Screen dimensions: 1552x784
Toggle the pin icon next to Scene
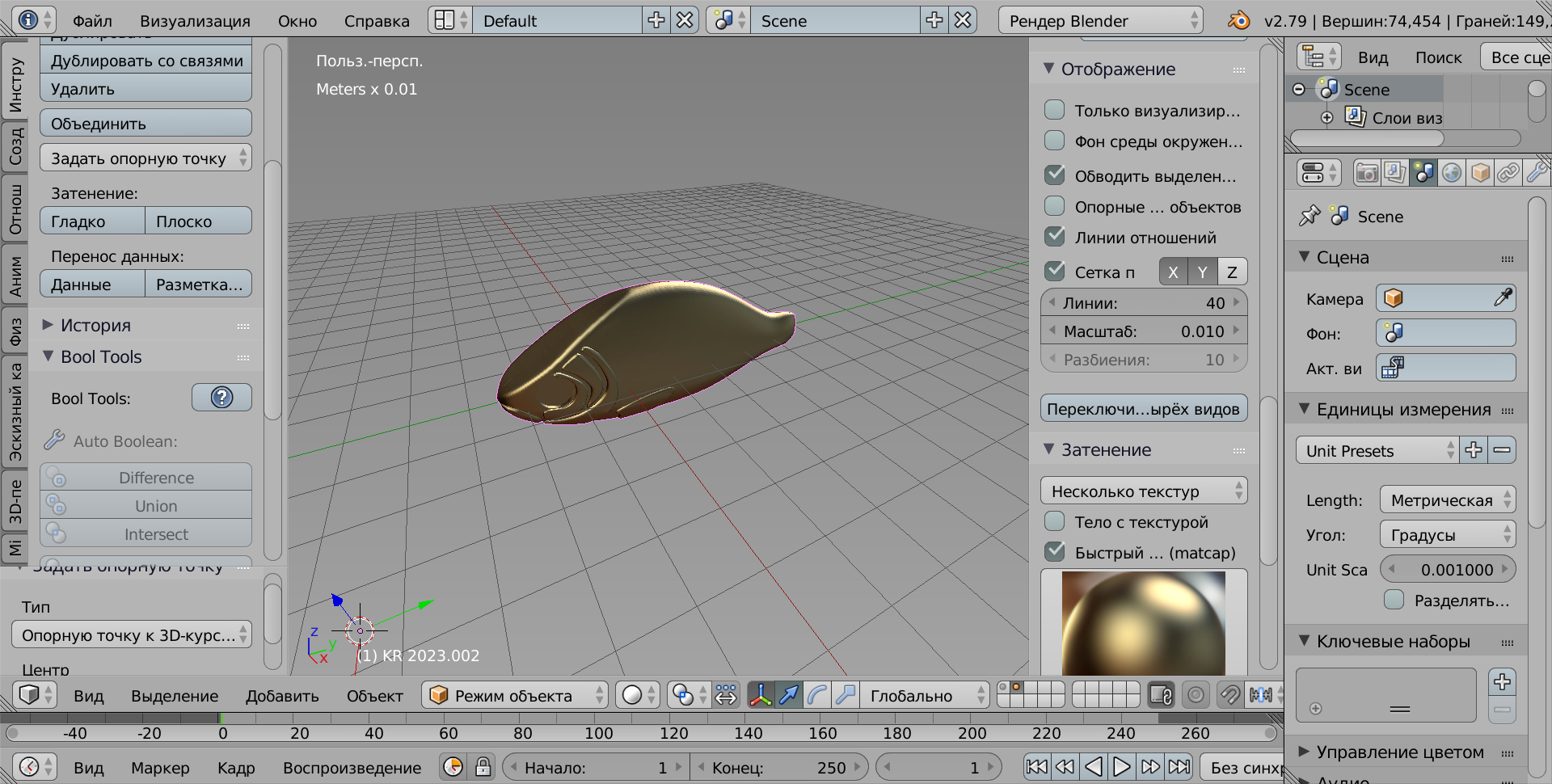point(1309,216)
